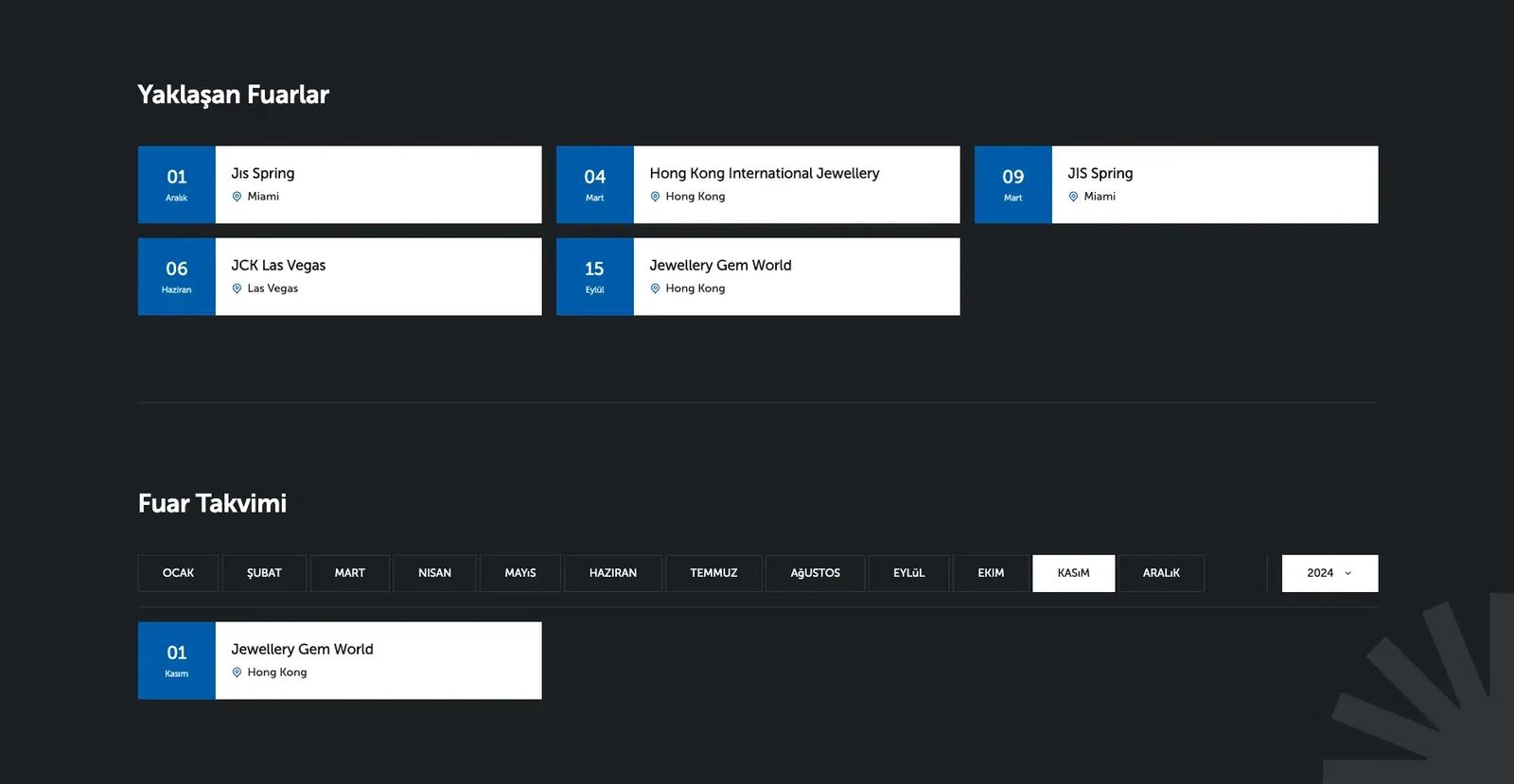Open the 2024 year dropdown
This screenshot has height=784, width=1514.
(1329, 573)
